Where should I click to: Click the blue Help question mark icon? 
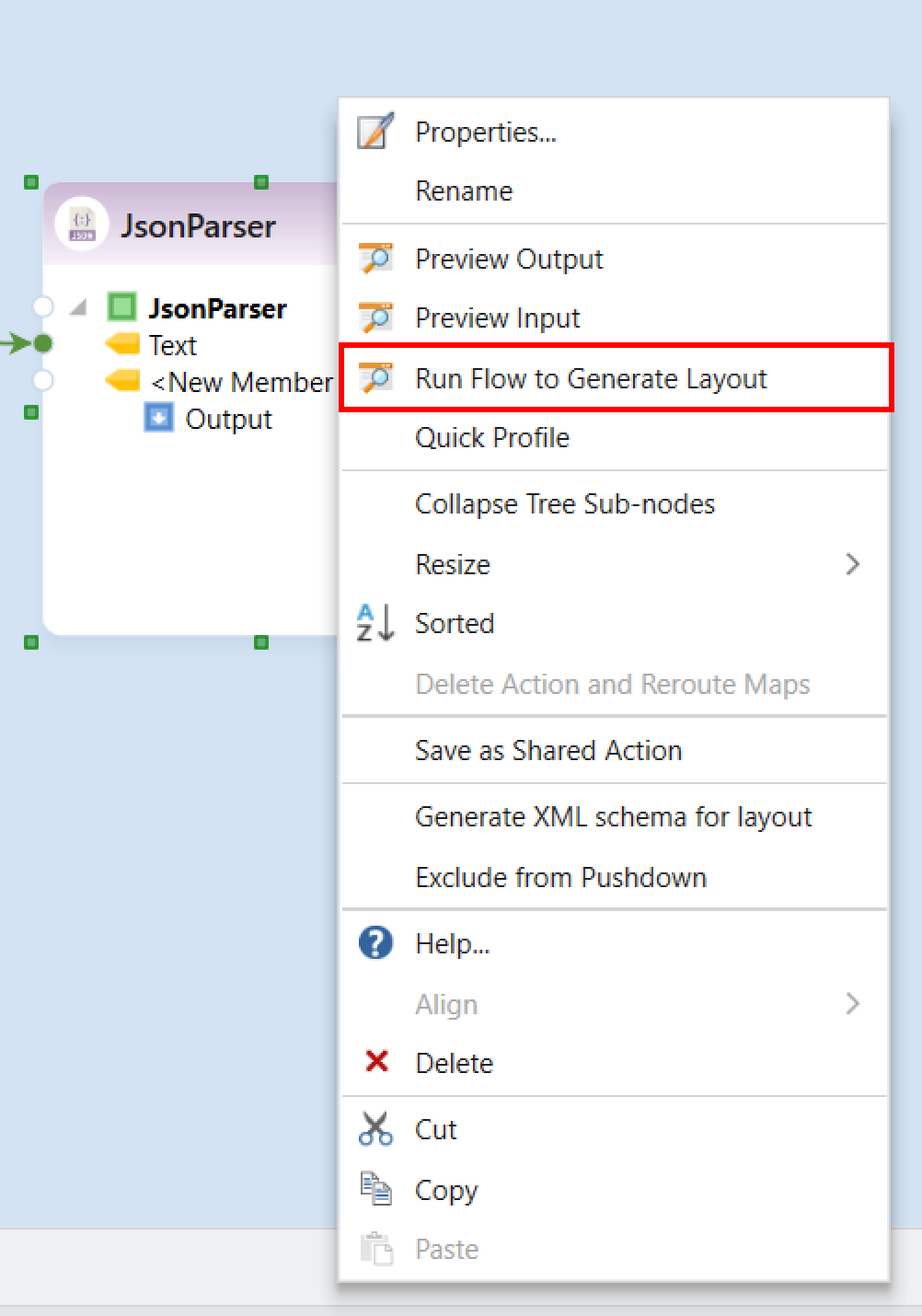click(375, 943)
